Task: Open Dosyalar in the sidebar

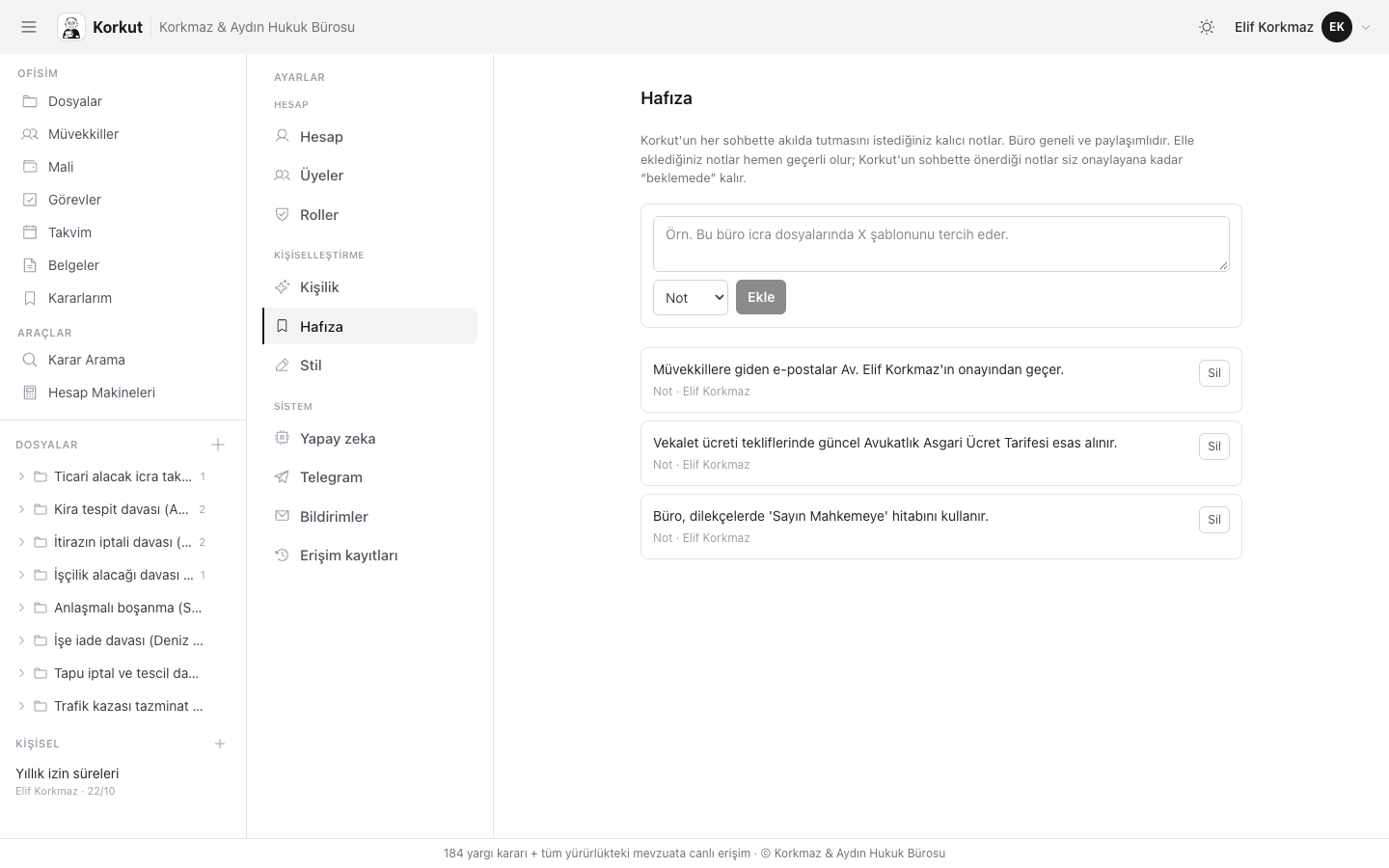Action: 123,101
